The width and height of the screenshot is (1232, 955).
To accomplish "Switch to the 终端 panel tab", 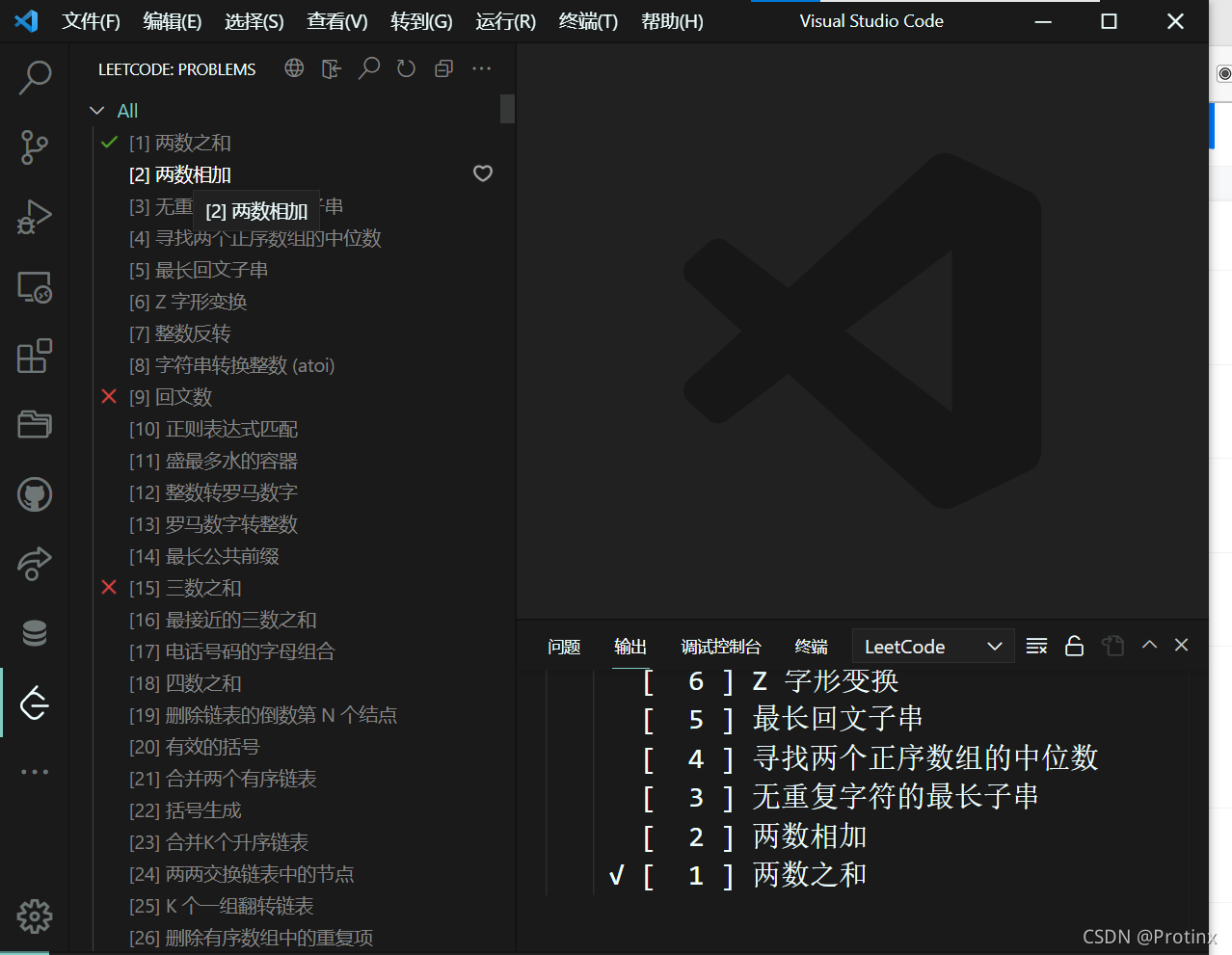I will [812, 647].
